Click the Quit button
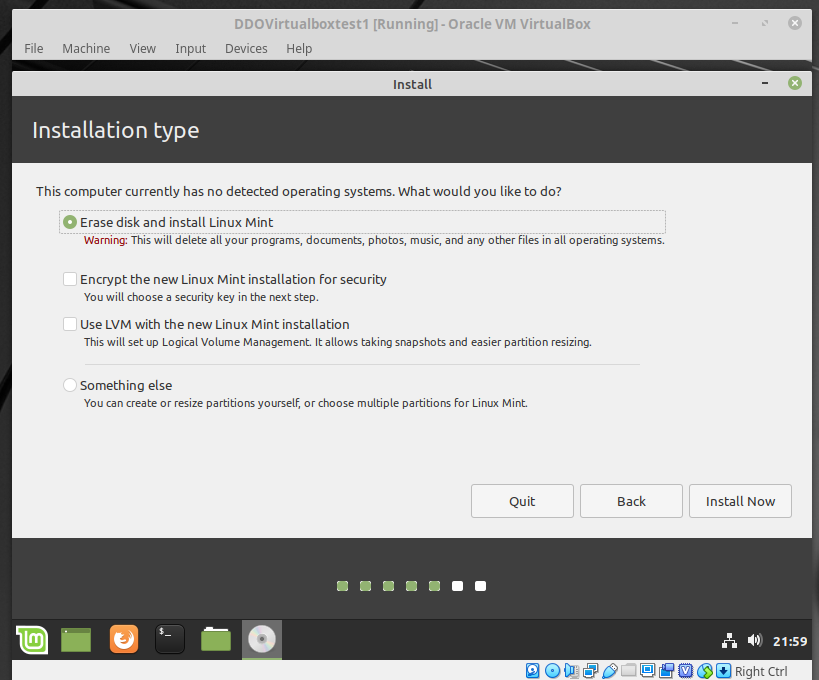Image resolution: width=819 pixels, height=680 pixels. (x=522, y=501)
